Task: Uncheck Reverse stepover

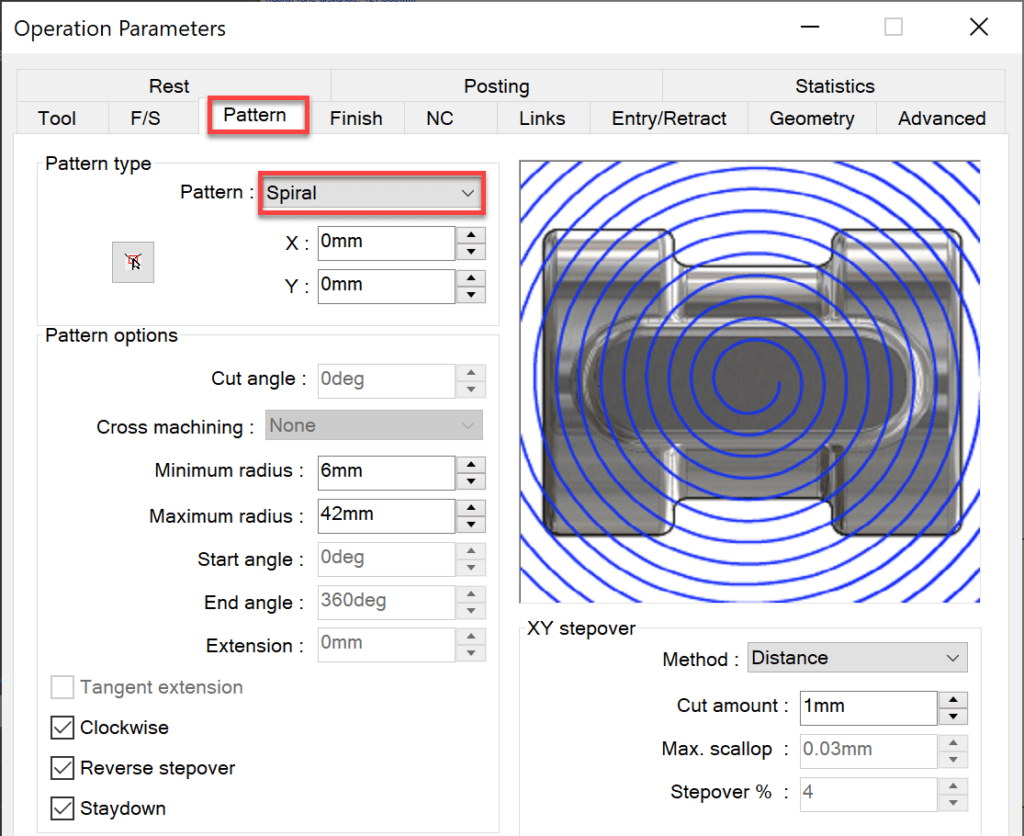Action: click(61, 769)
